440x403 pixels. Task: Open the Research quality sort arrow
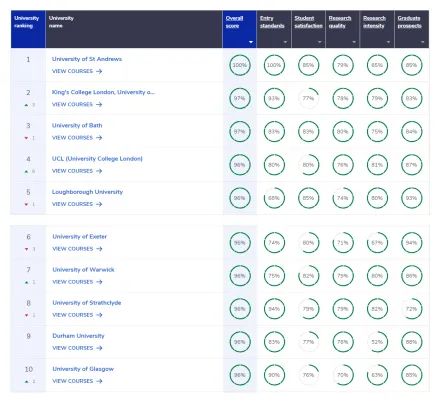pyautogui.click(x=354, y=42)
